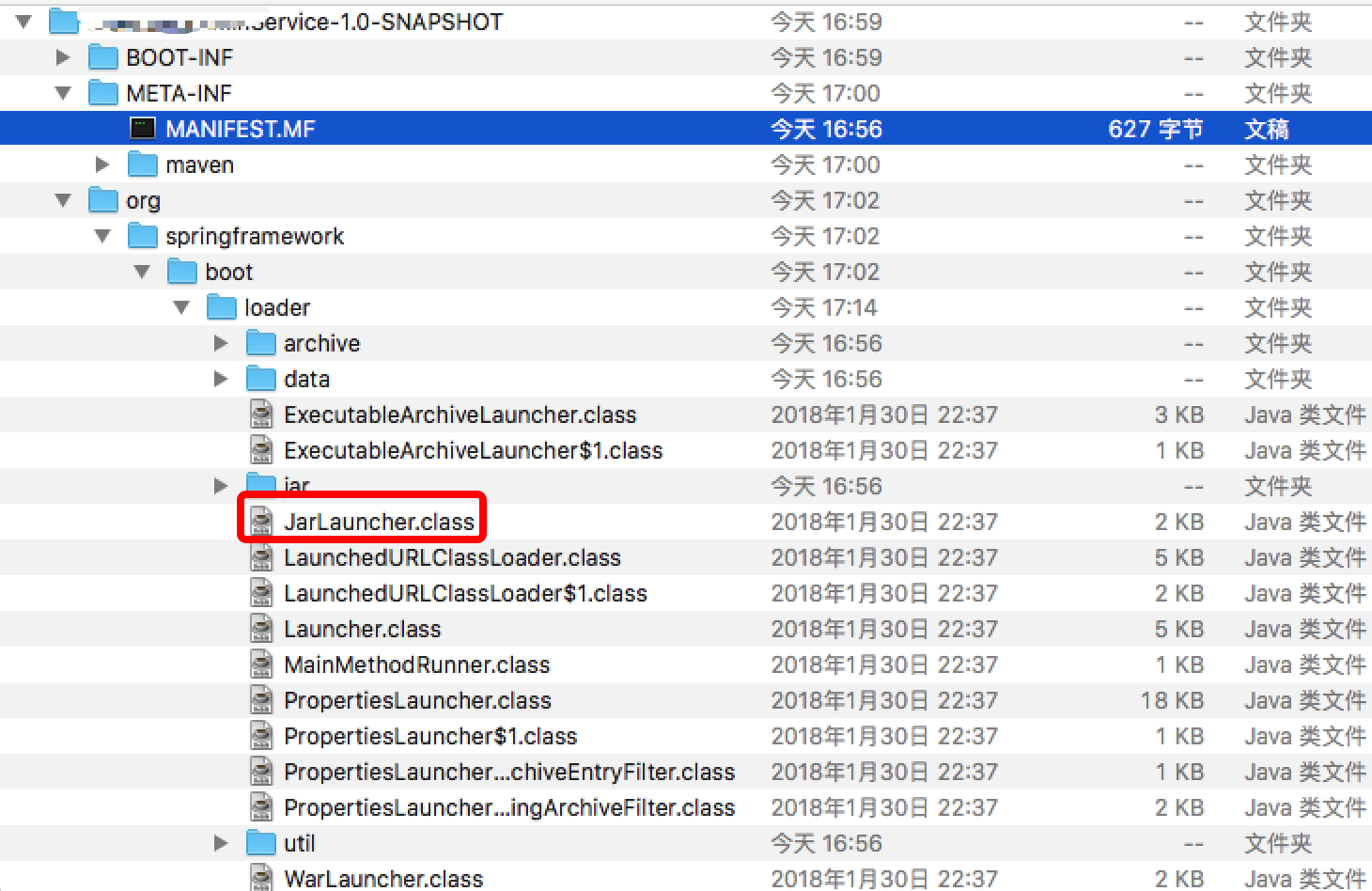1372x891 pixels.
Task: Collapse the META-INF folder
Action: [x=63, y=93]
